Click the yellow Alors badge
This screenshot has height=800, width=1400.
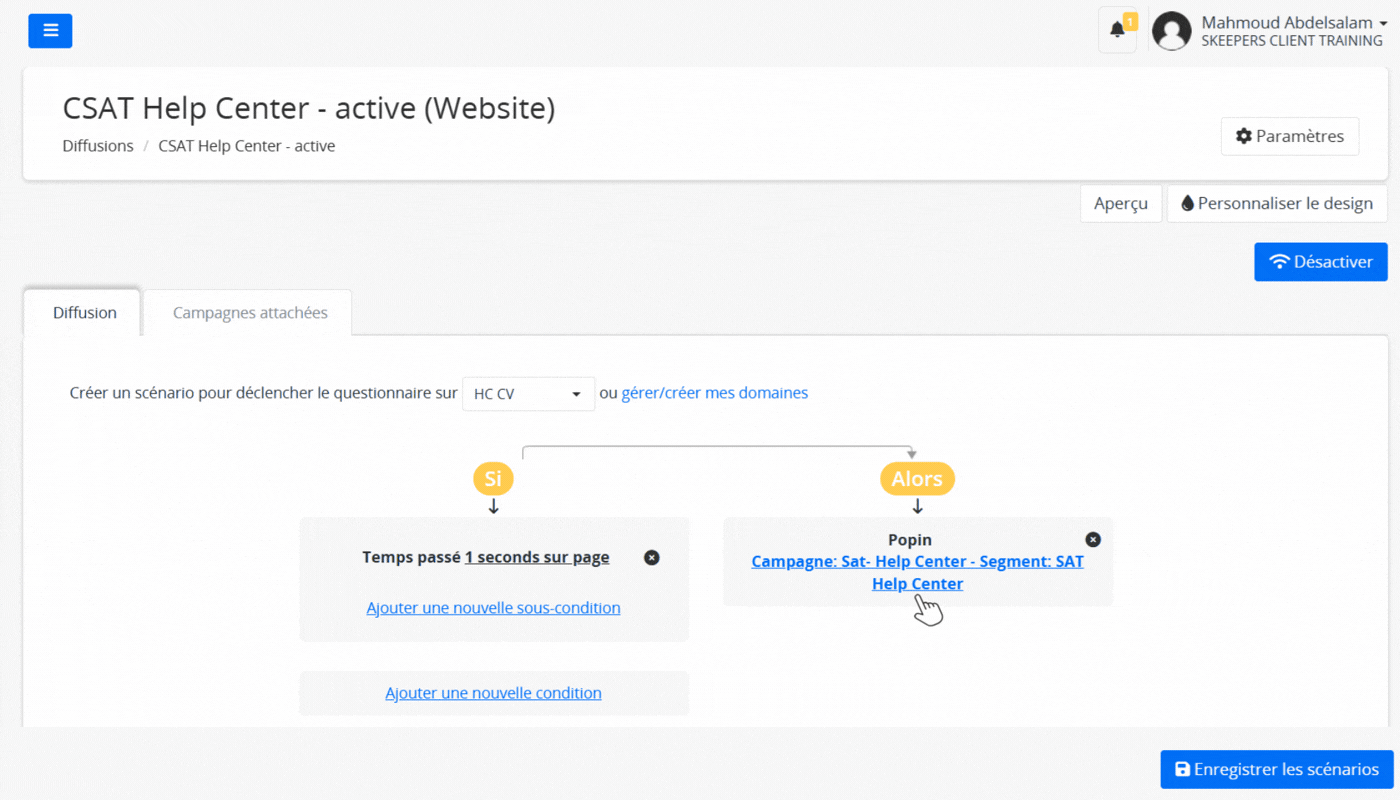tap(917, 479)
